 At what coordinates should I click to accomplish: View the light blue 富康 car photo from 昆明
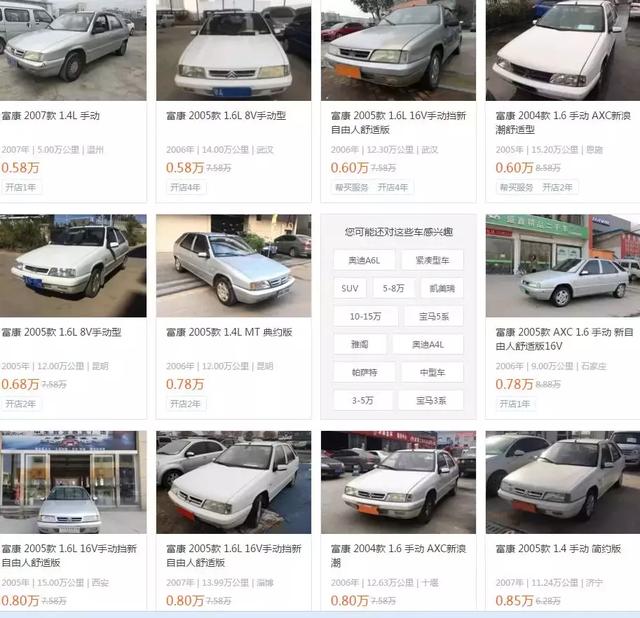coord(233,266)
